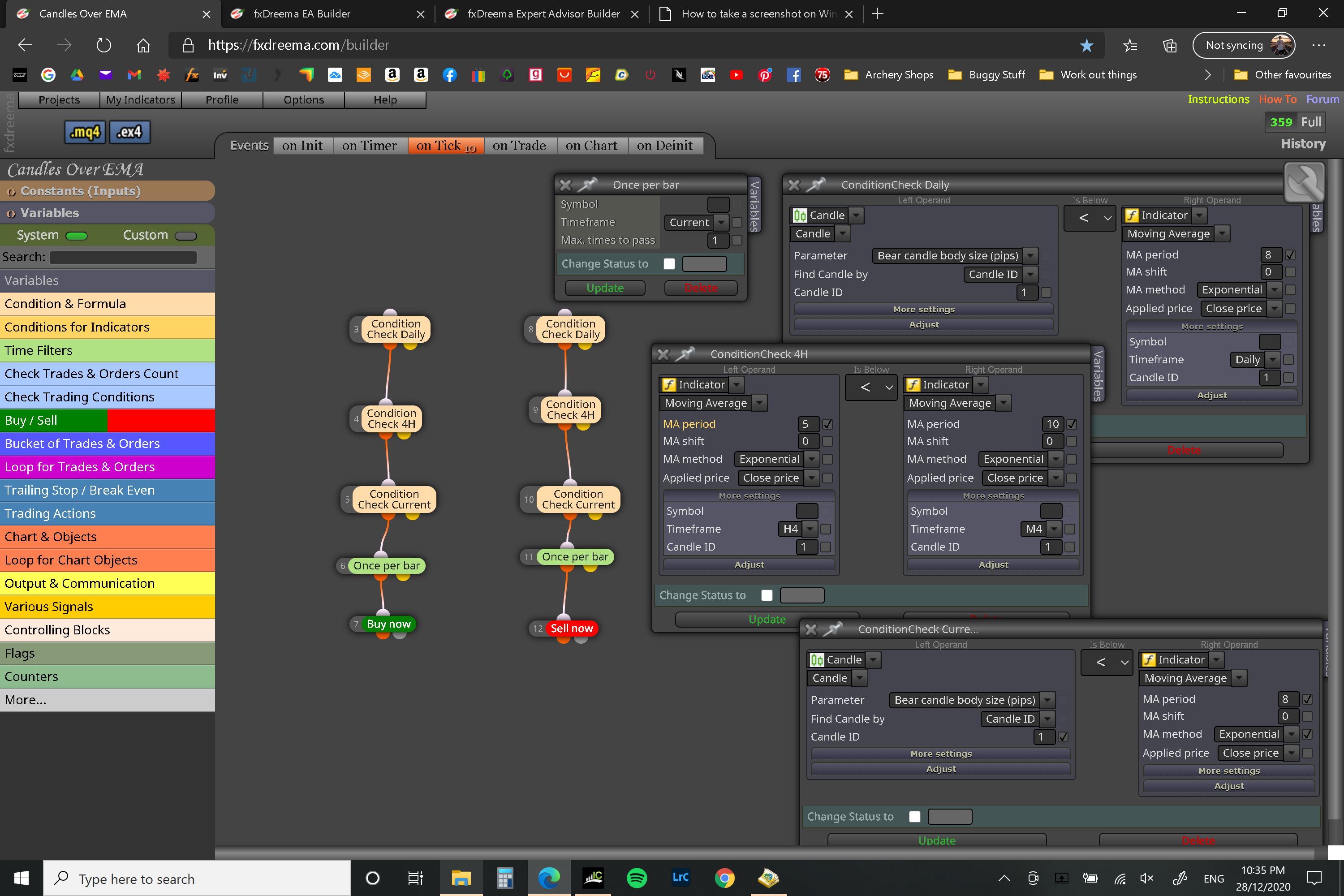The image size is (1344, 896).
Task: Click the Change Status color box in ConditionCheck 4H
Action: (x=802, y=595)
